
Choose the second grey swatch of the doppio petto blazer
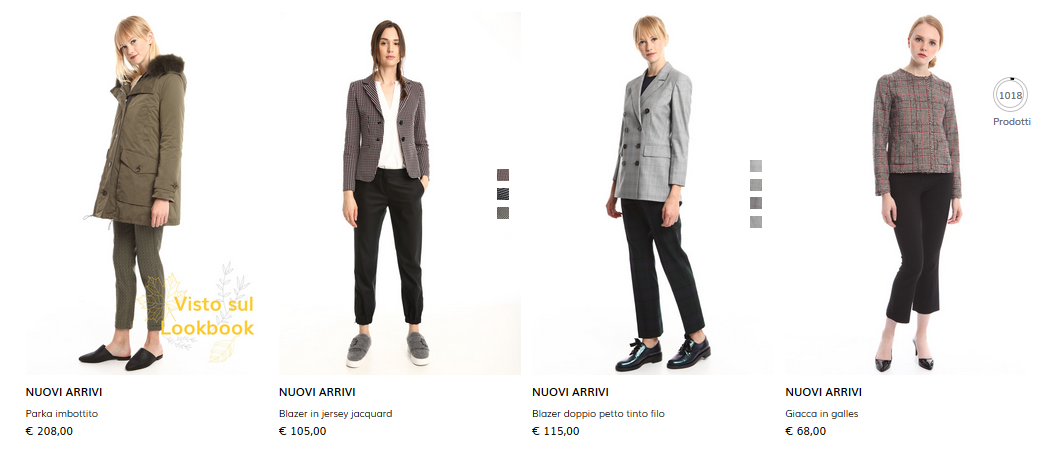point(756,184)
